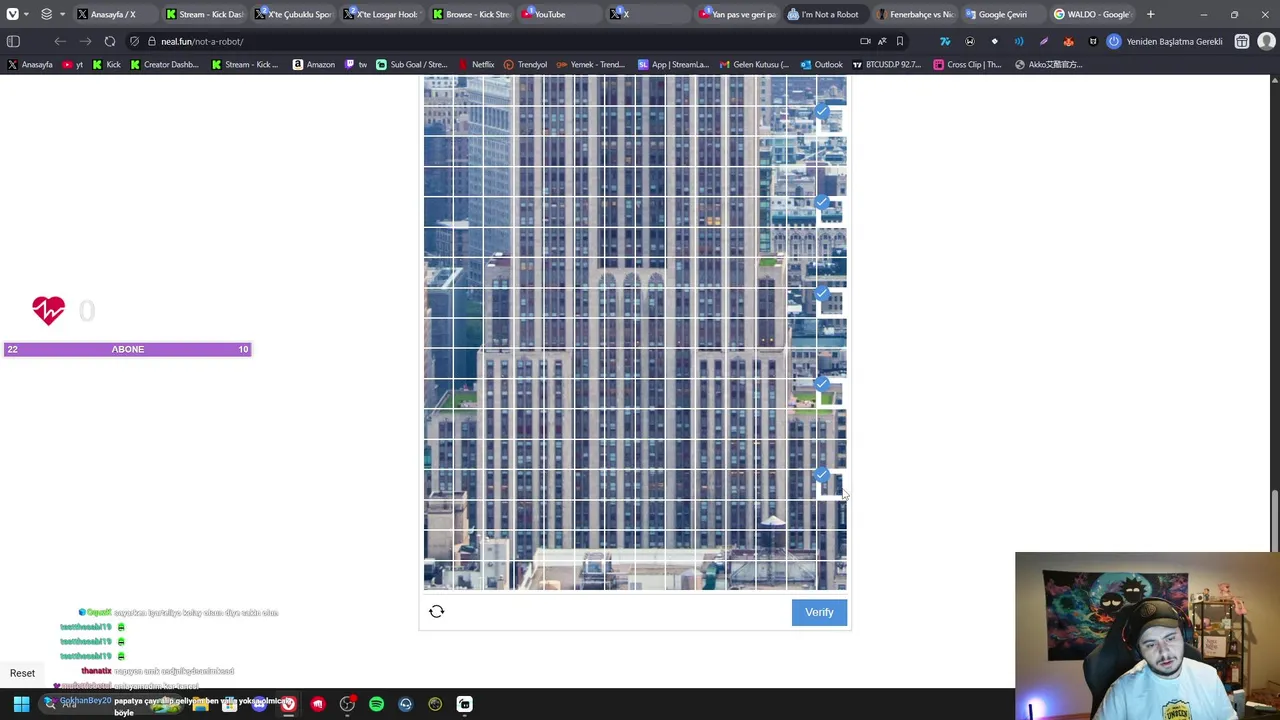Open the headset app taskbar icon
The image size is (1280, 720).
(x=405, y=704)
